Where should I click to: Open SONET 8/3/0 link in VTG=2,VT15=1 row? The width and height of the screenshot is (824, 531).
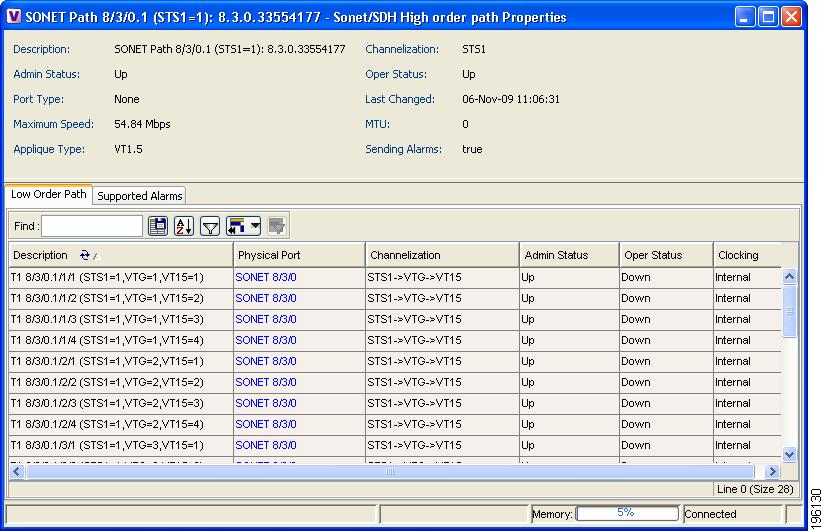pos(266,361)
